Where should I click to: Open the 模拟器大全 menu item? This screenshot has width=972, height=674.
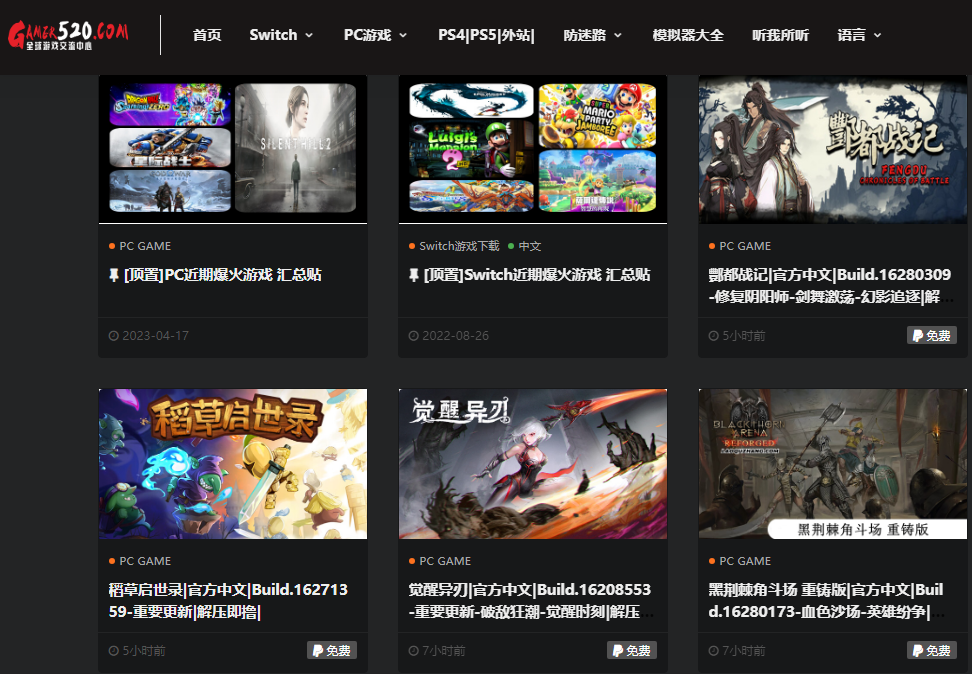pos(688,35)
